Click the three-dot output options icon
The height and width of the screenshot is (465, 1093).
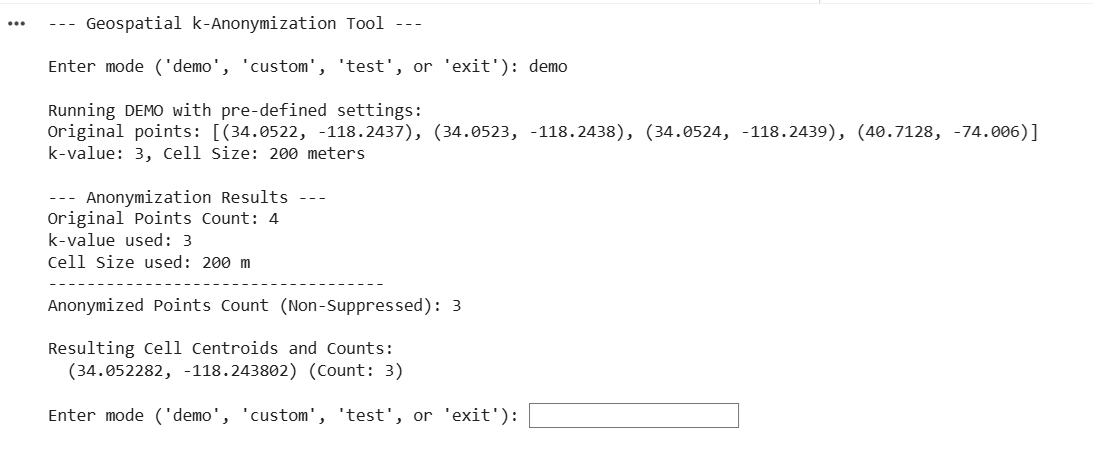point(15,24)
